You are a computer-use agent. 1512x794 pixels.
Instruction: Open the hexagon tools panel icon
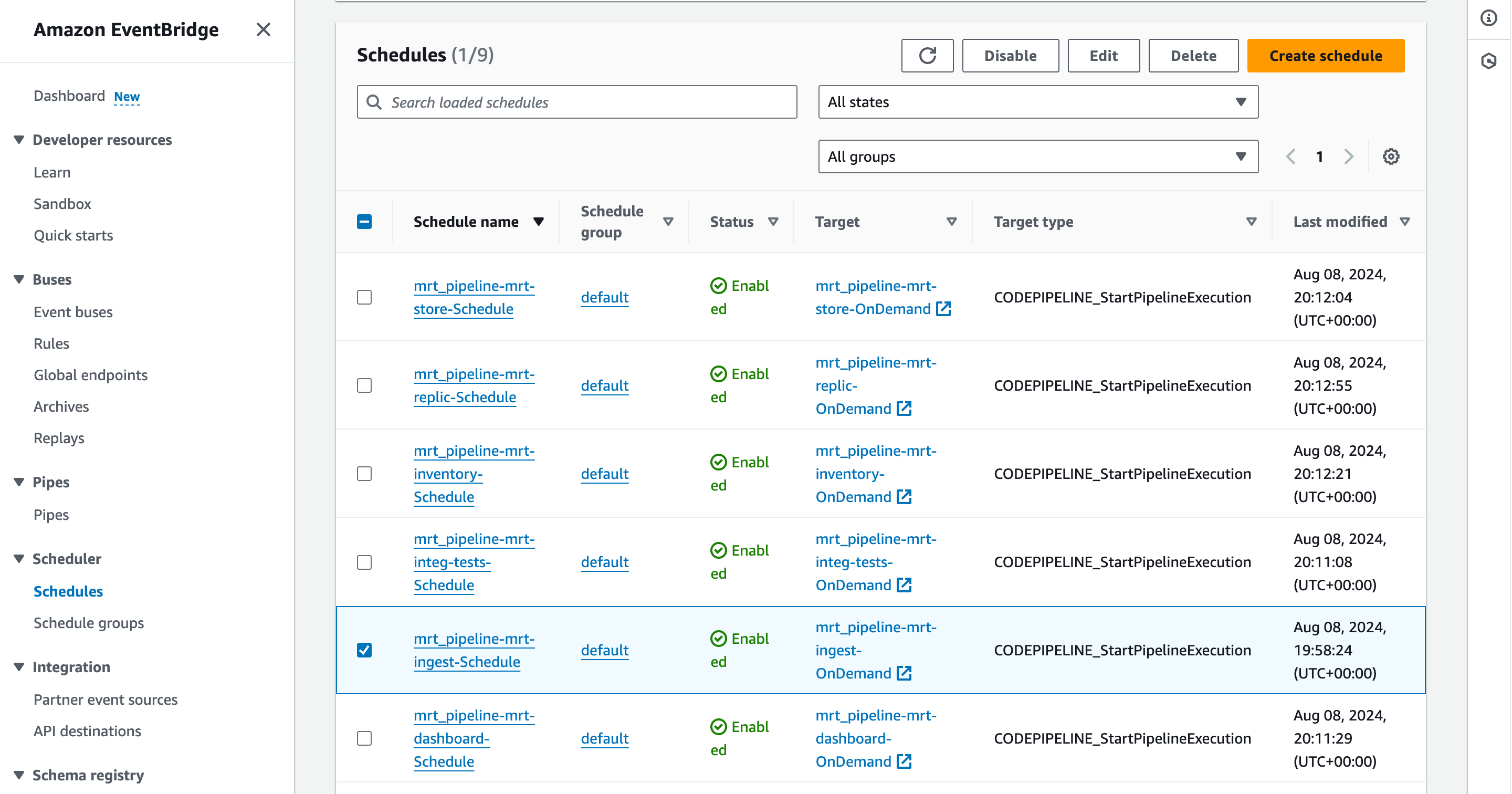1488,60
